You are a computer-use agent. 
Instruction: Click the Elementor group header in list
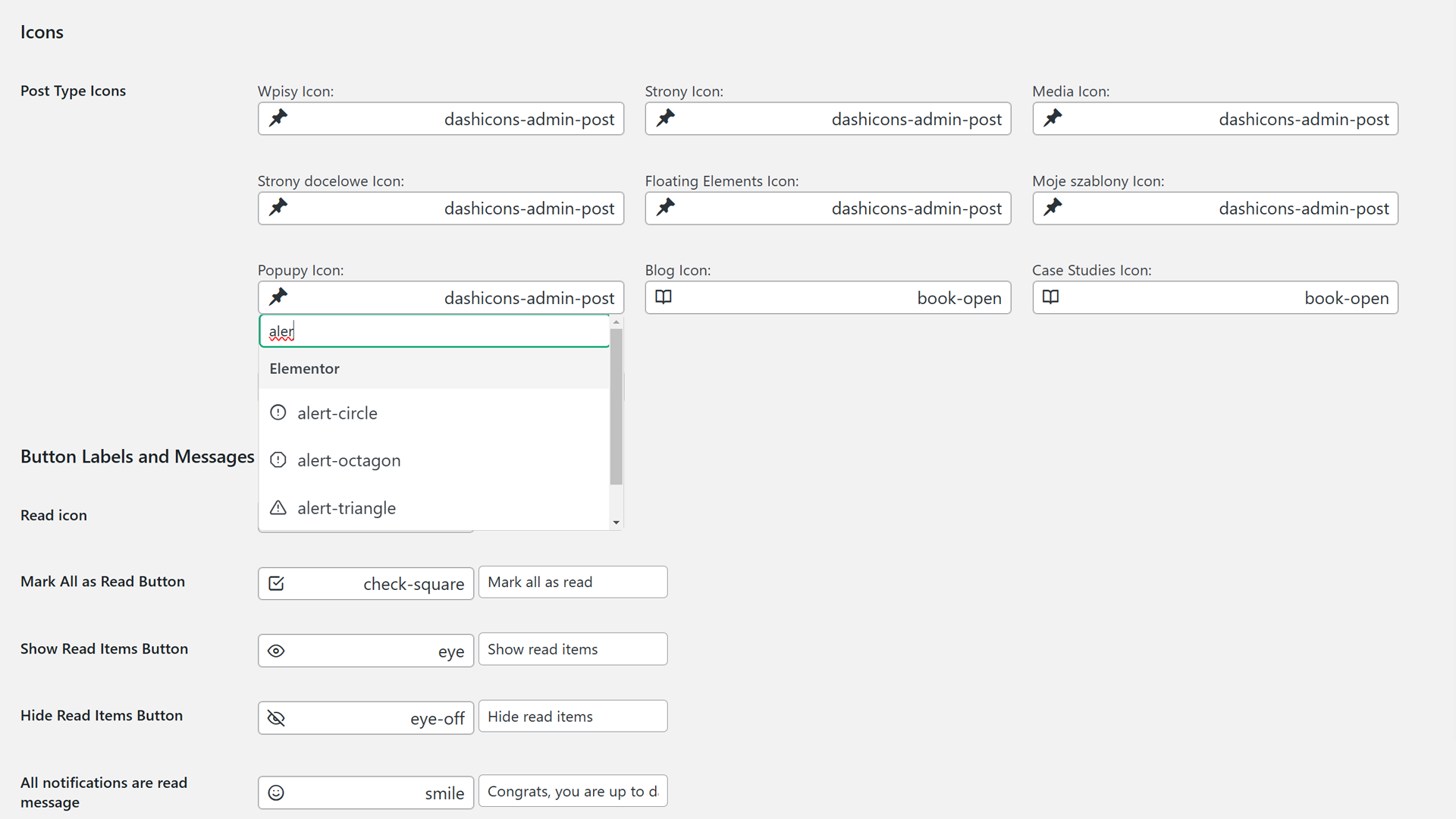point(434,369)
